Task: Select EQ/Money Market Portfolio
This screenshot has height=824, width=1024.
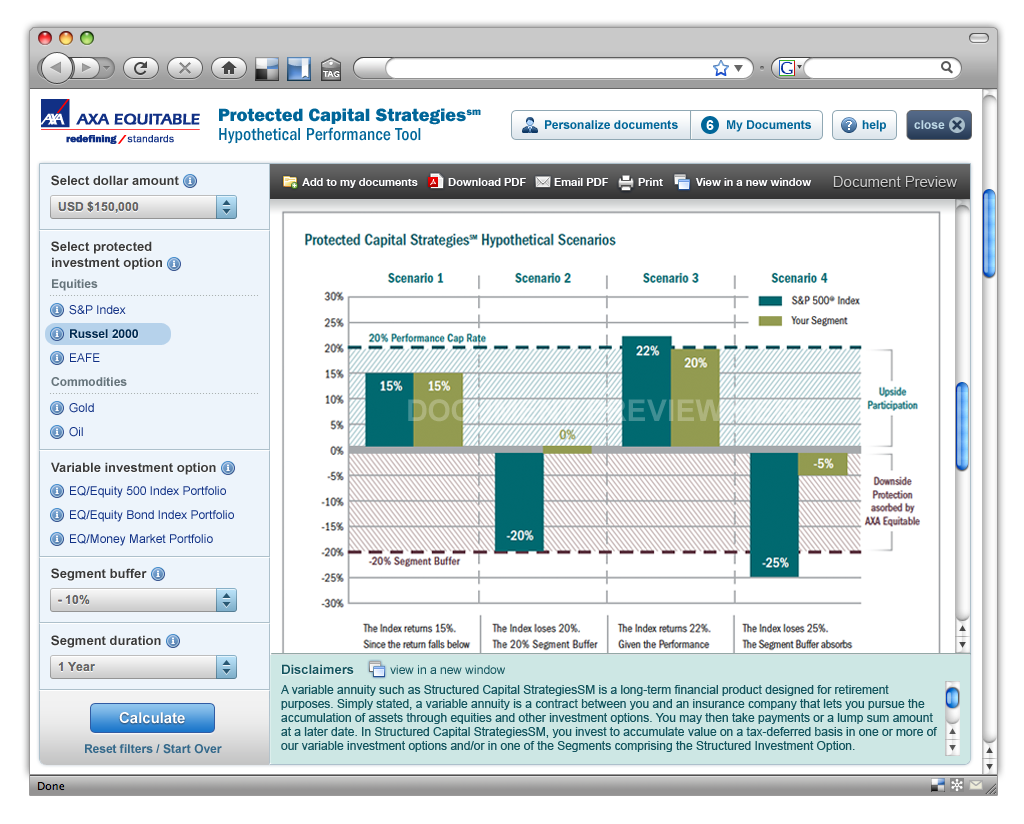Action: (141, 539)
